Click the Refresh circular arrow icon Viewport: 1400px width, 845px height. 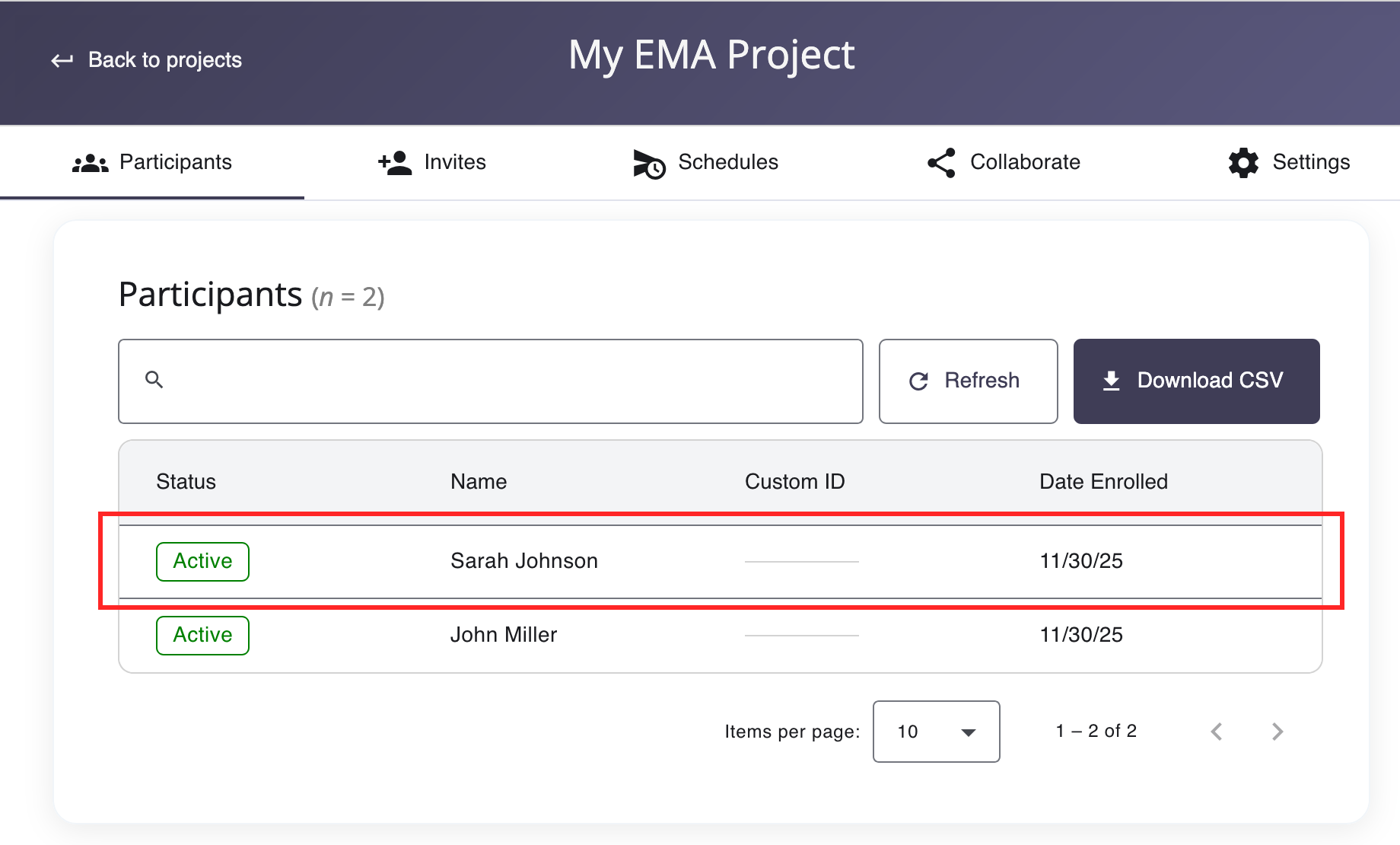coord(918,381)
